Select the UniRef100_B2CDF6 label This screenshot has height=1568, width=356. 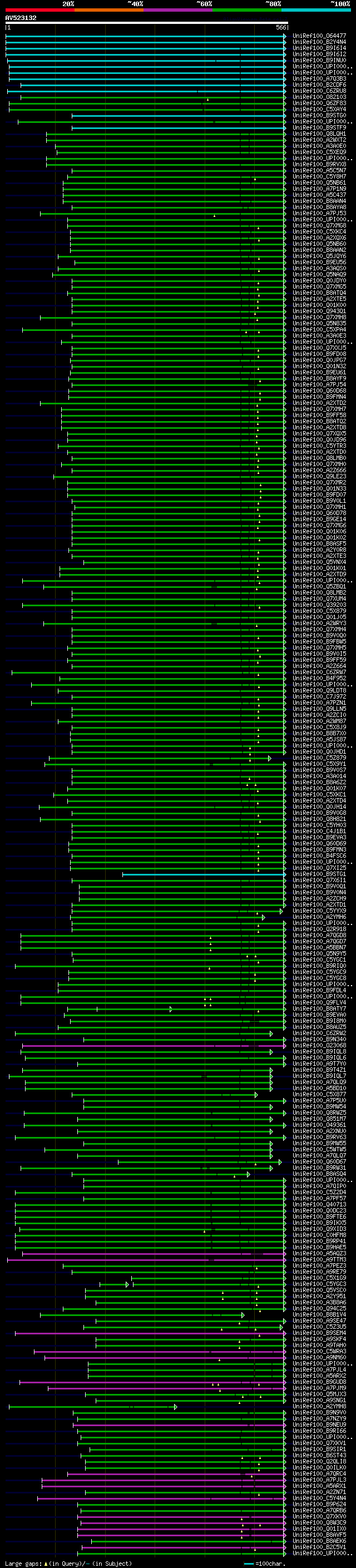click(x=319, y=85)
